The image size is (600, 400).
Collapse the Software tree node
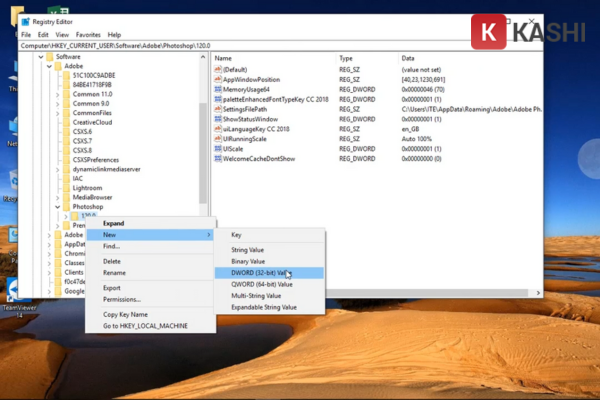pyautogui.click(x=41, y=57)
